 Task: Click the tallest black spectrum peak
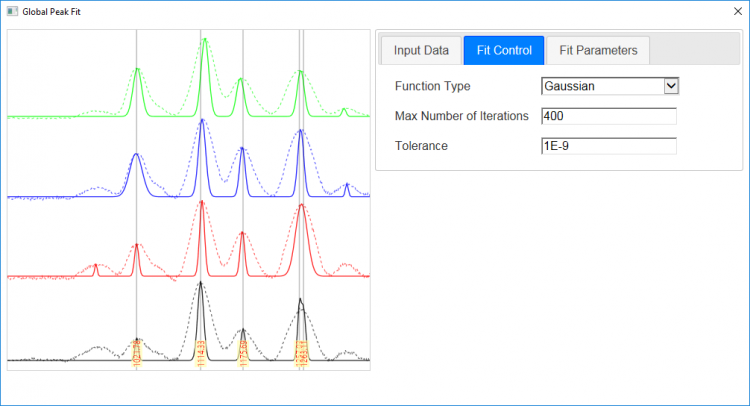(x=201, y=284)
